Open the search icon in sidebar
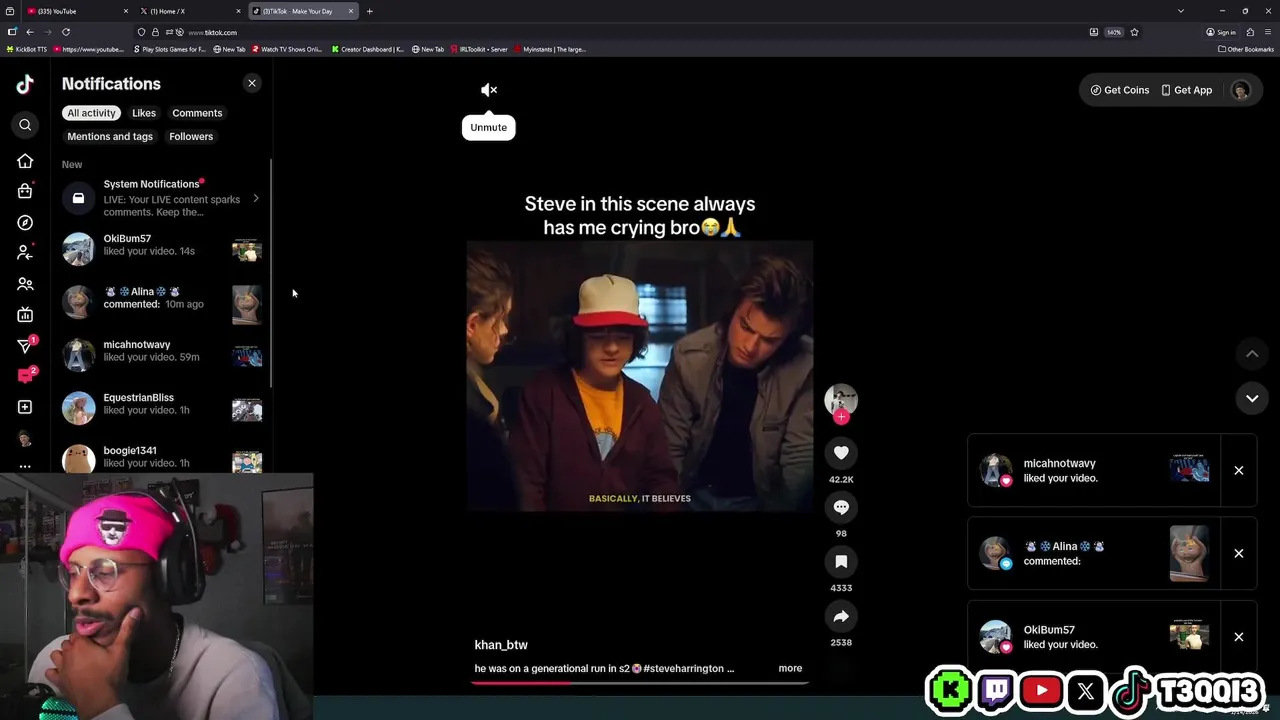Image resolution: width=1280 pixels, height=720 pixels. coord(25,125)
